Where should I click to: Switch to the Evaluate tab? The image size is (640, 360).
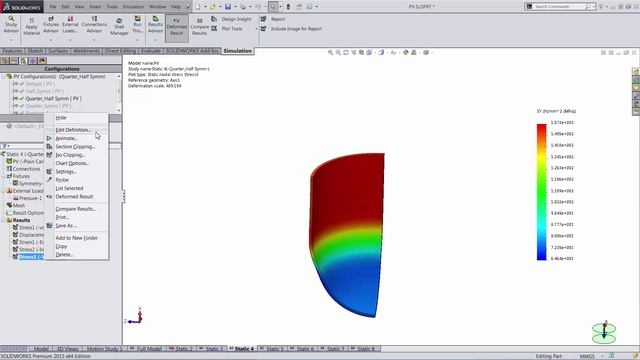point(151,51)
